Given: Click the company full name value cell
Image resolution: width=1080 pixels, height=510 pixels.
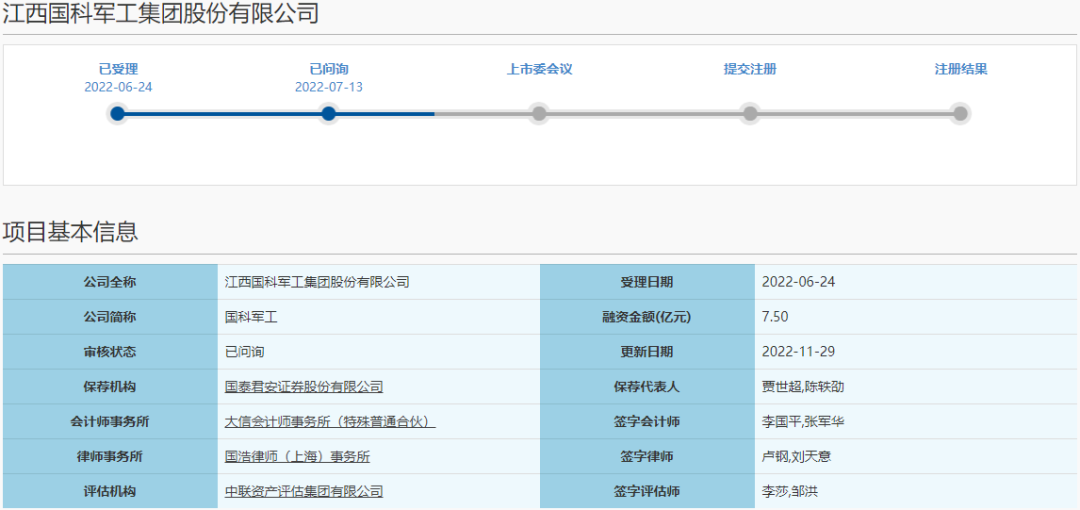Looking at the screenshot, I should 379,282.
